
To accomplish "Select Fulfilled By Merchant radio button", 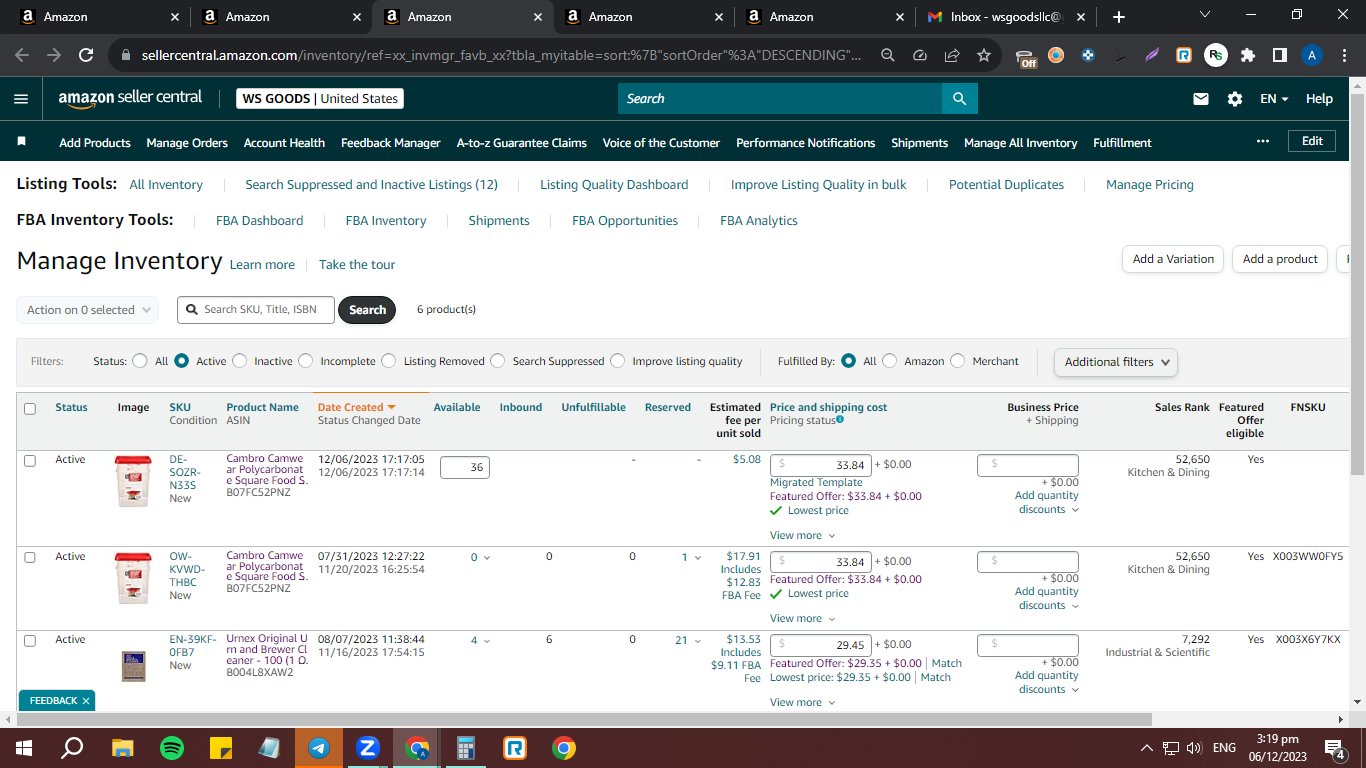I will (x=958, y=361).
